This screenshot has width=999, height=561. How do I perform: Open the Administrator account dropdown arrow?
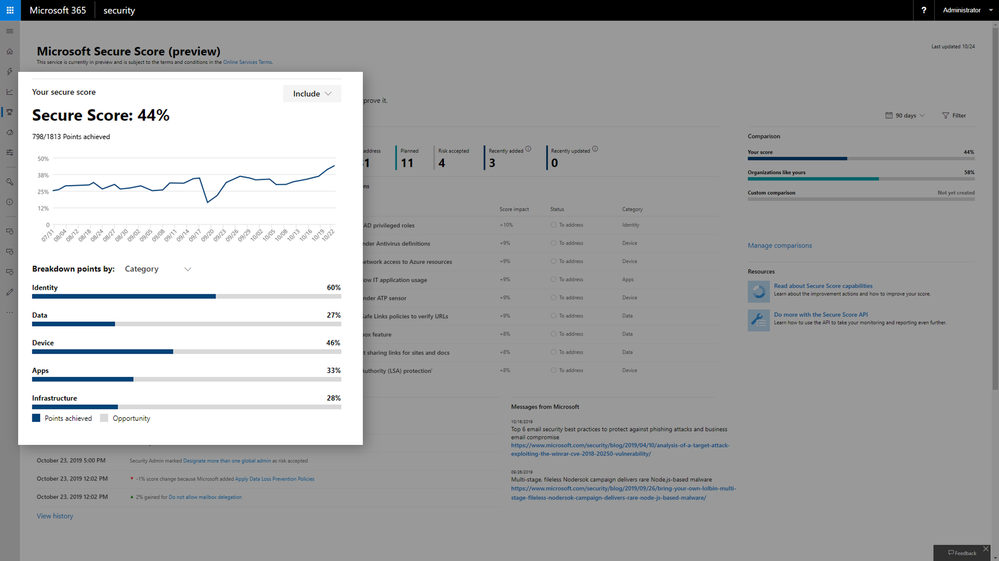pyautogui.click(x=990, y=10)
